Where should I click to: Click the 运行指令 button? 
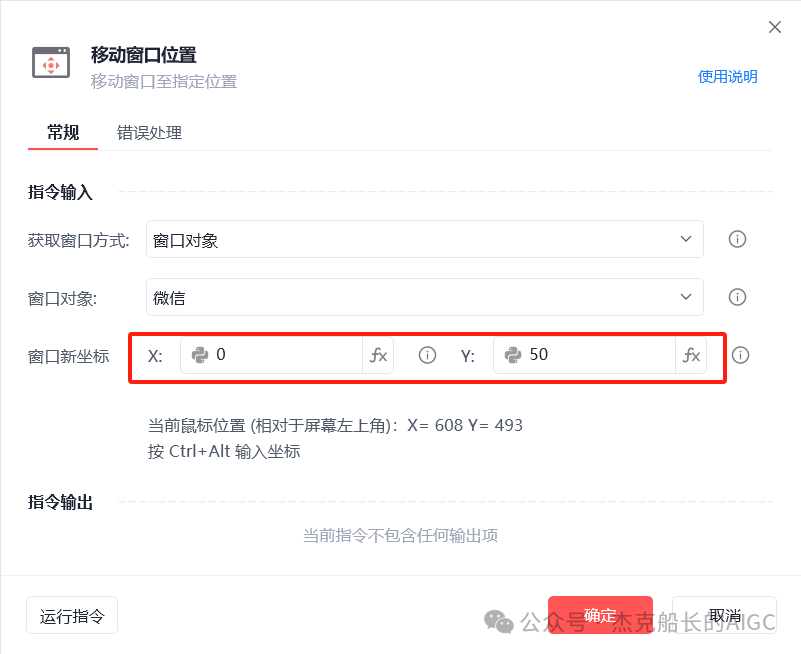(71, 615)
